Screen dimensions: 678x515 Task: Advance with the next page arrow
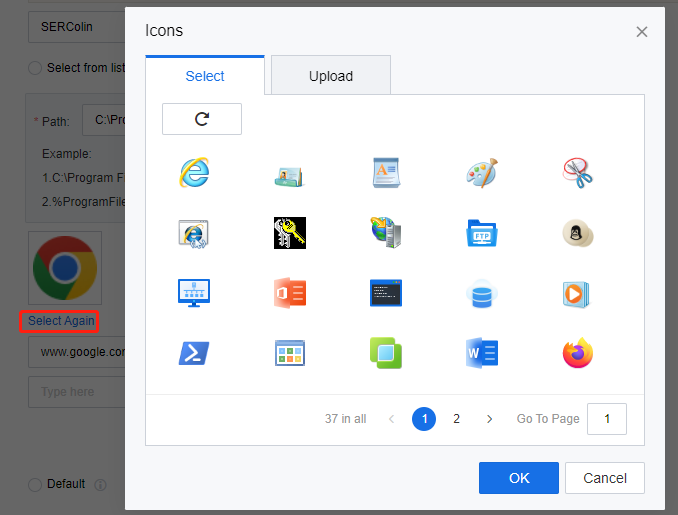point(489,419)
